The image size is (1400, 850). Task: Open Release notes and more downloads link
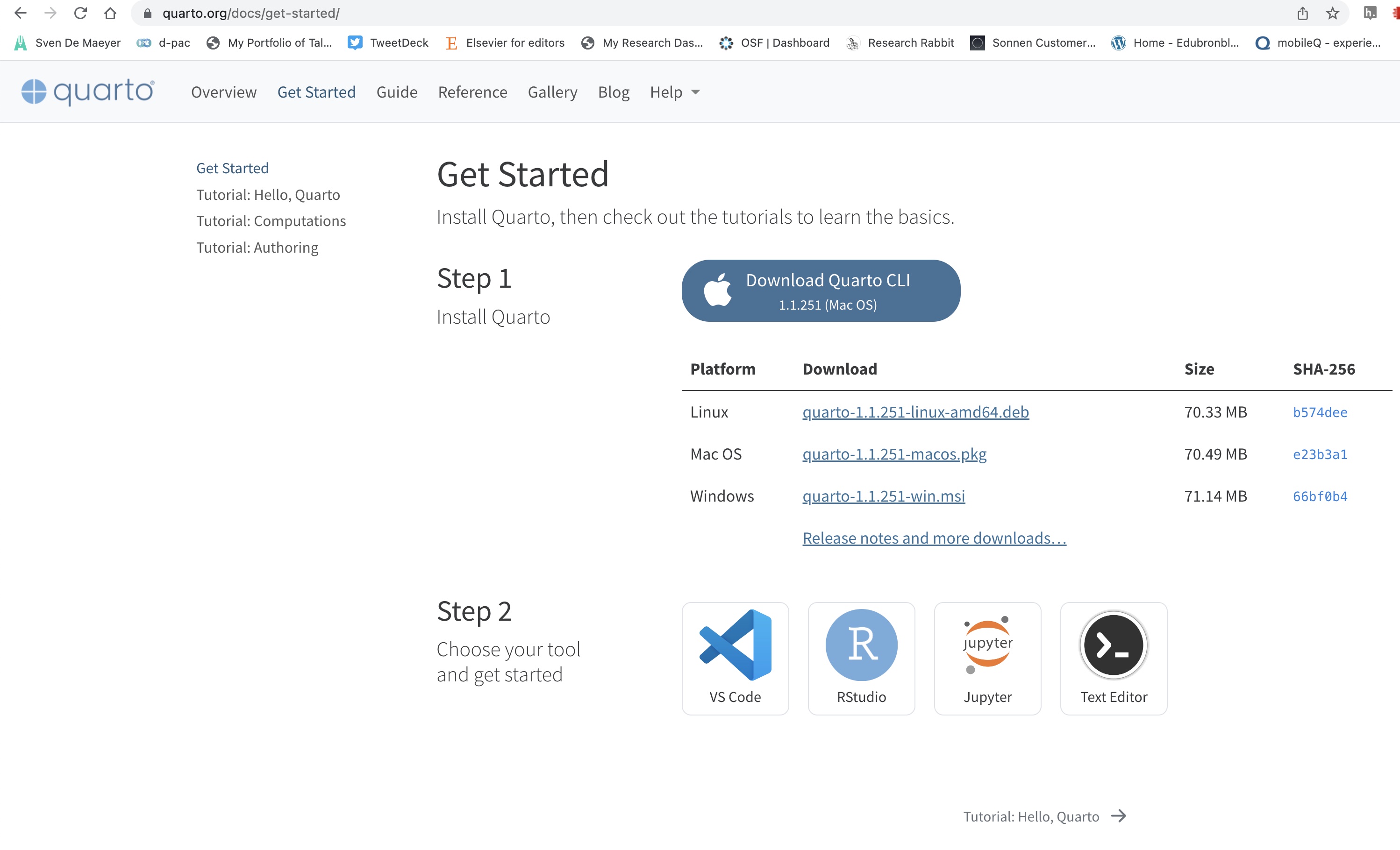coord(934,538)
